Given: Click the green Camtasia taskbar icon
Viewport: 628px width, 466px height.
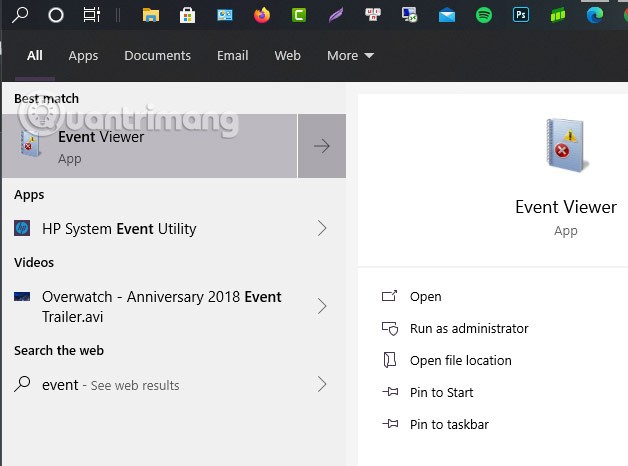Looking at the screenshot, I should click(x=299, y=15).
